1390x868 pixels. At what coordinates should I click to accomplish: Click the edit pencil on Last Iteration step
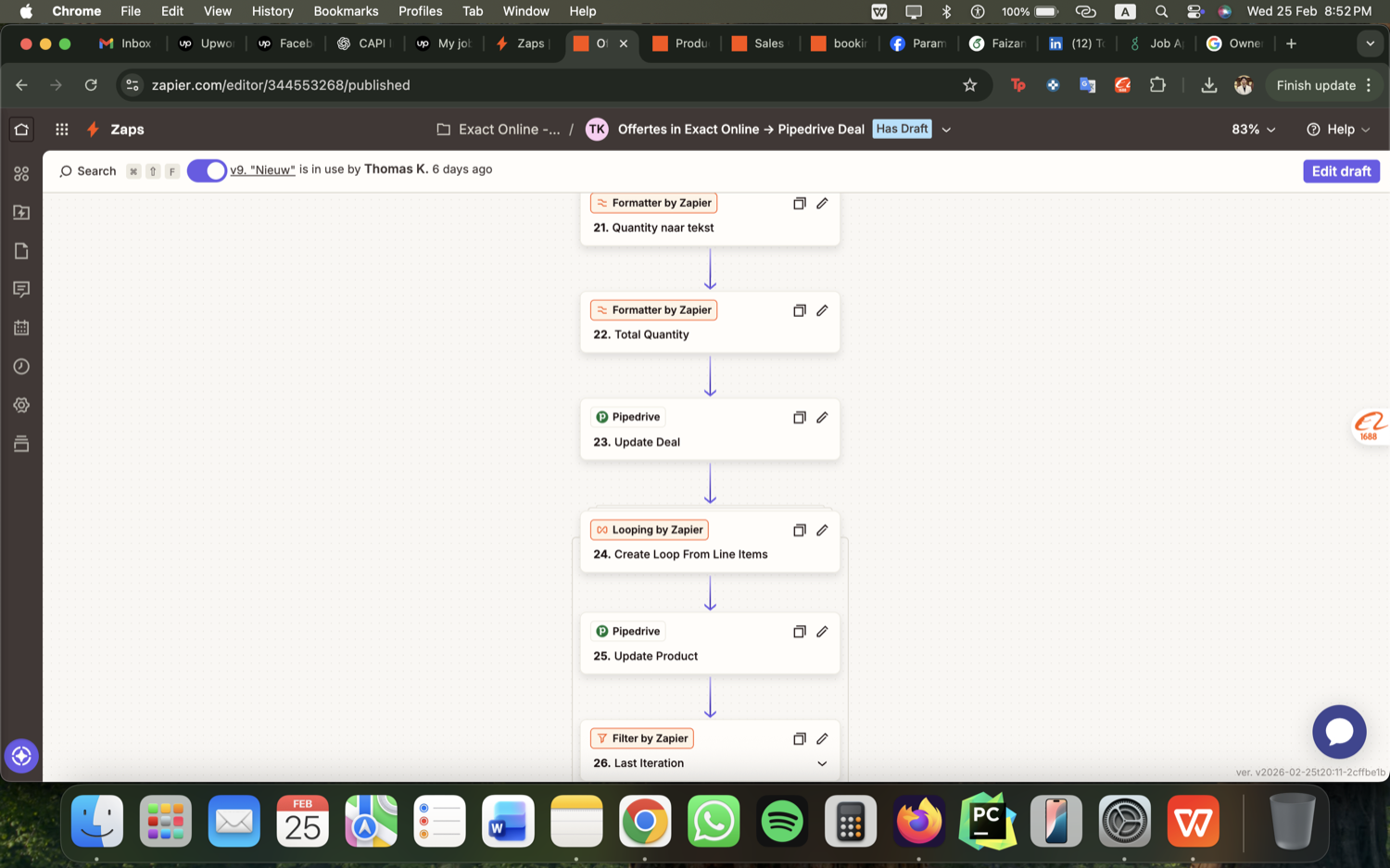click(822, 739)
